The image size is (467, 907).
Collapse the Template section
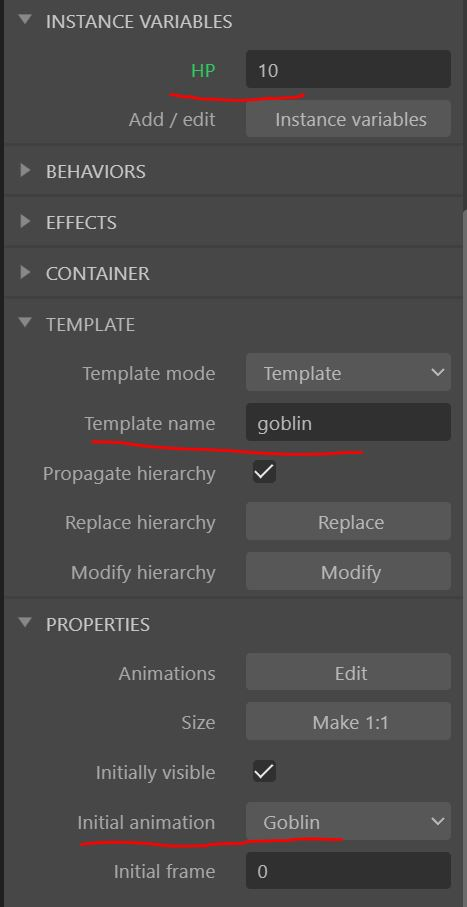[25, 322]
